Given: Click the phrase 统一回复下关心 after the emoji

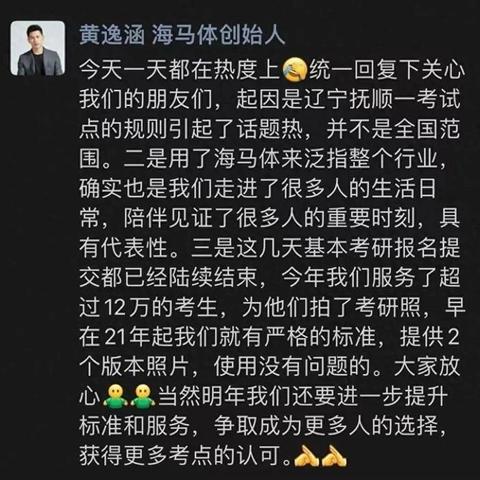Looking at the screenshot, I should click(386, 70).
